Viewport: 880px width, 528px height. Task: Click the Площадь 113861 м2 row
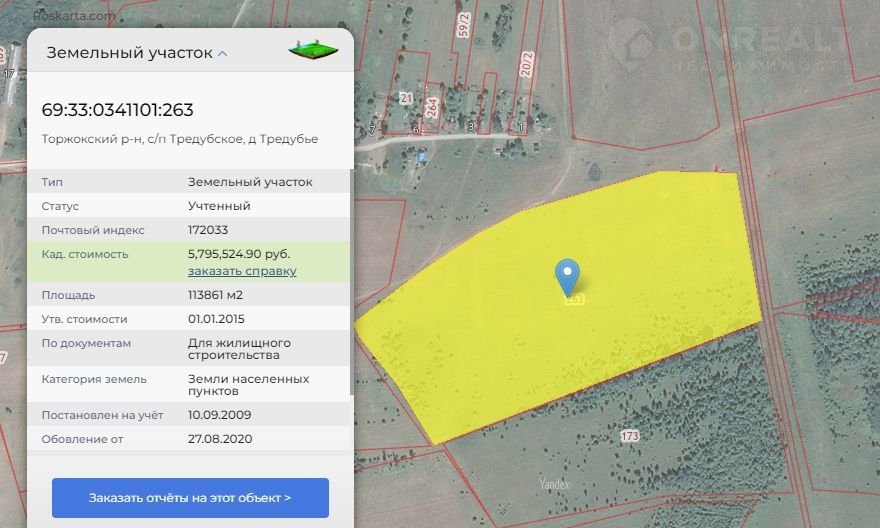tap(190, 295)
